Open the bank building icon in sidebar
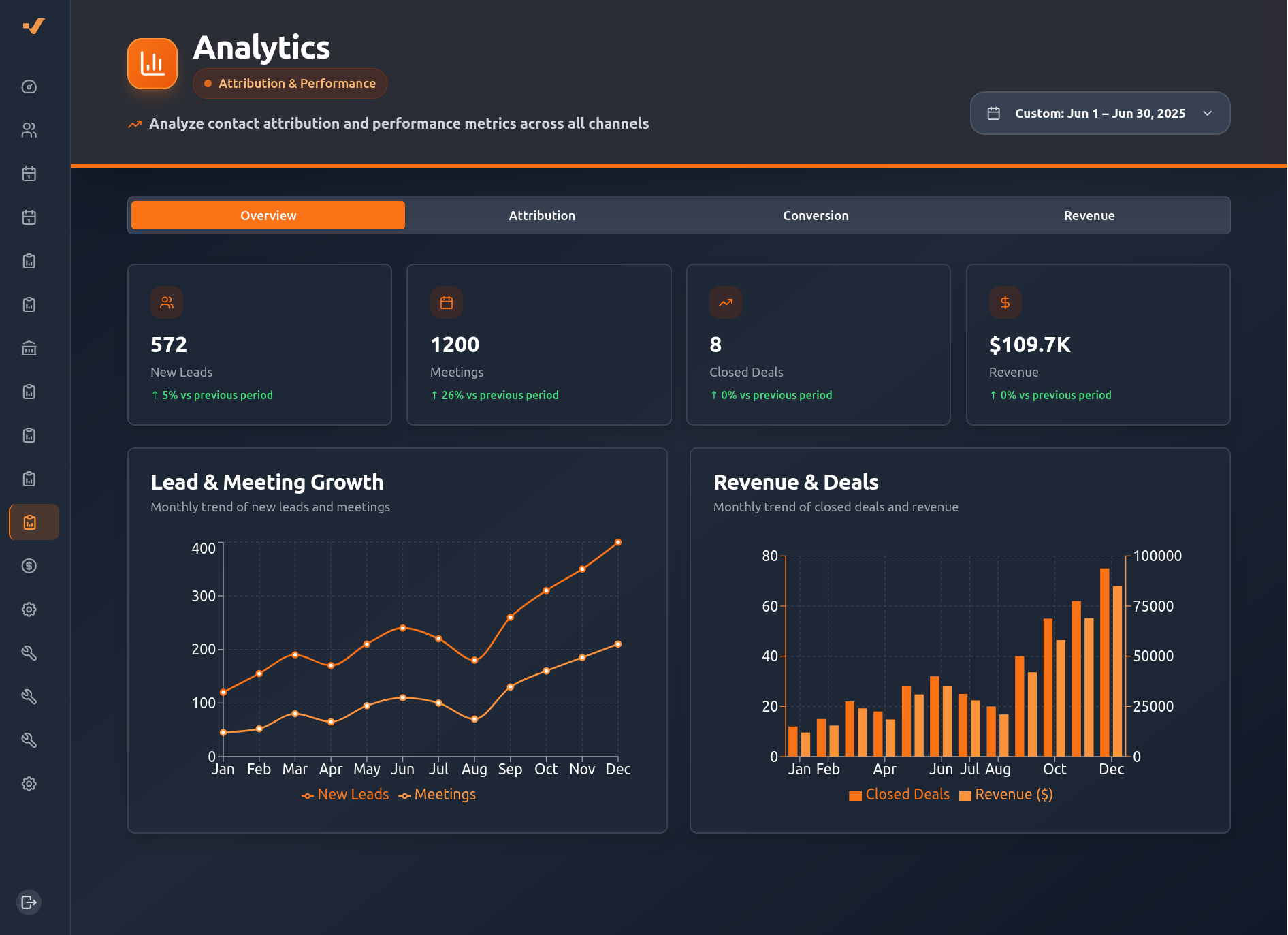 coord(29,348)
